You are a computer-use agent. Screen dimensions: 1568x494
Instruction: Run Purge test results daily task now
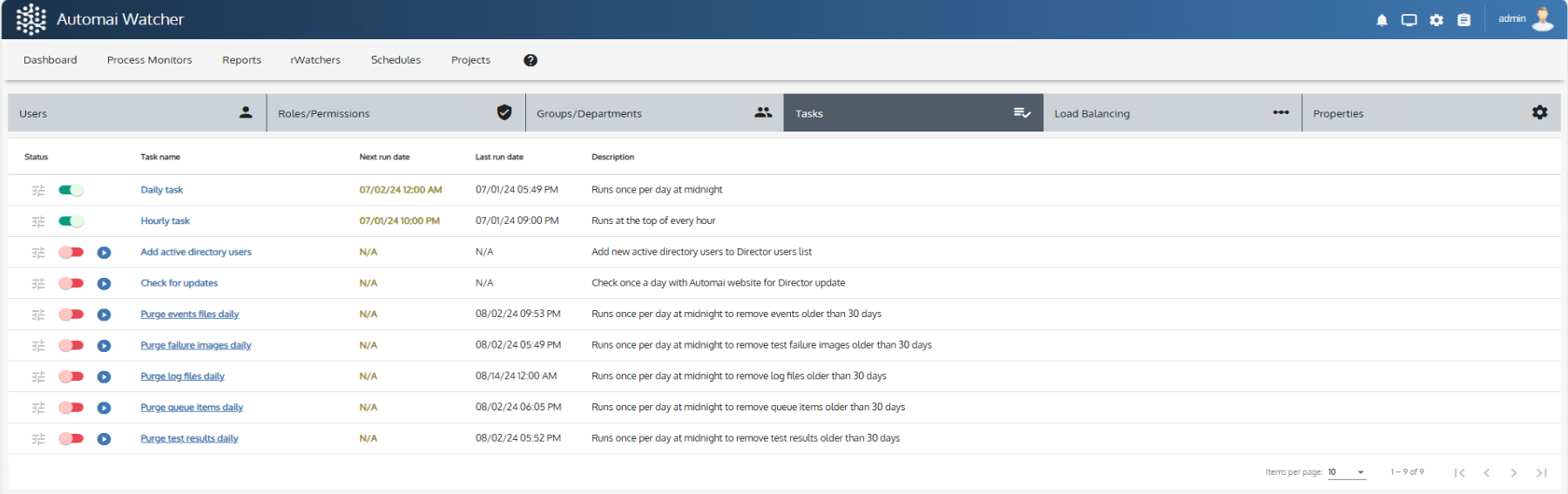point(104,439)
